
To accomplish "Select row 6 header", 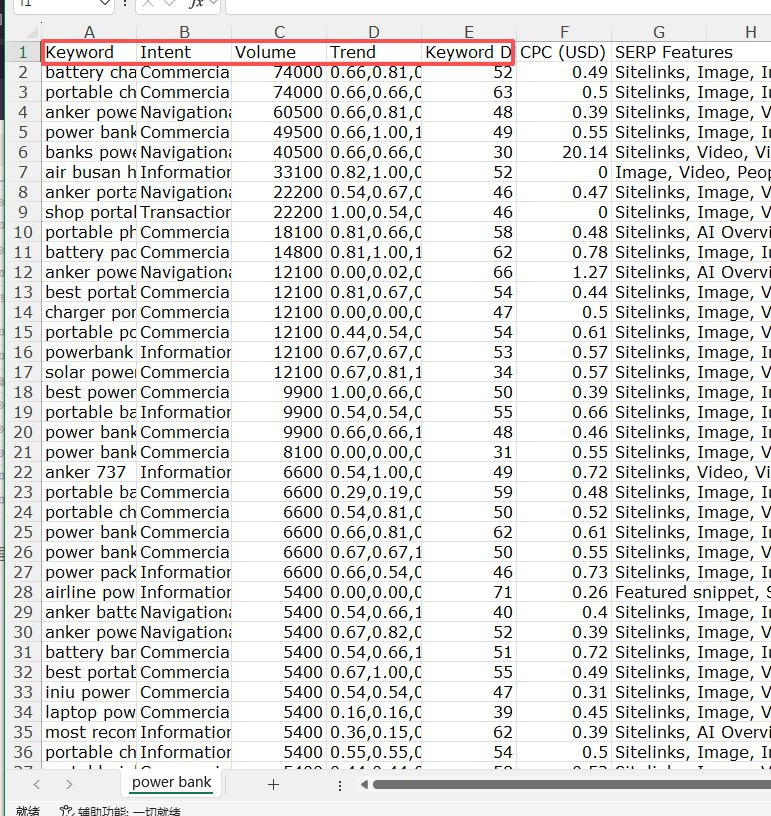I will click(x=21, y=152).
